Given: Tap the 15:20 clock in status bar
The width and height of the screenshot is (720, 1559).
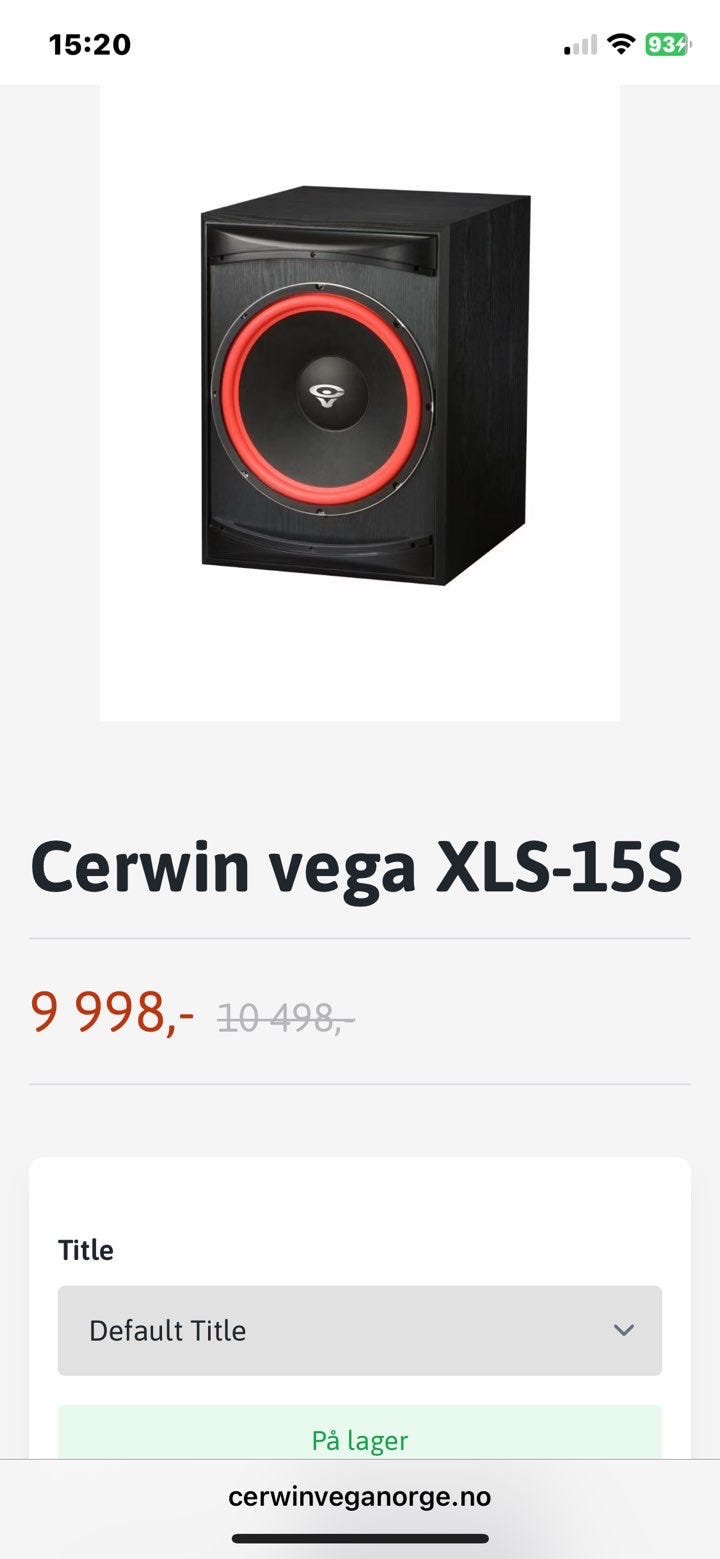Looking at the screenshot, I should [x=90, y=44].
